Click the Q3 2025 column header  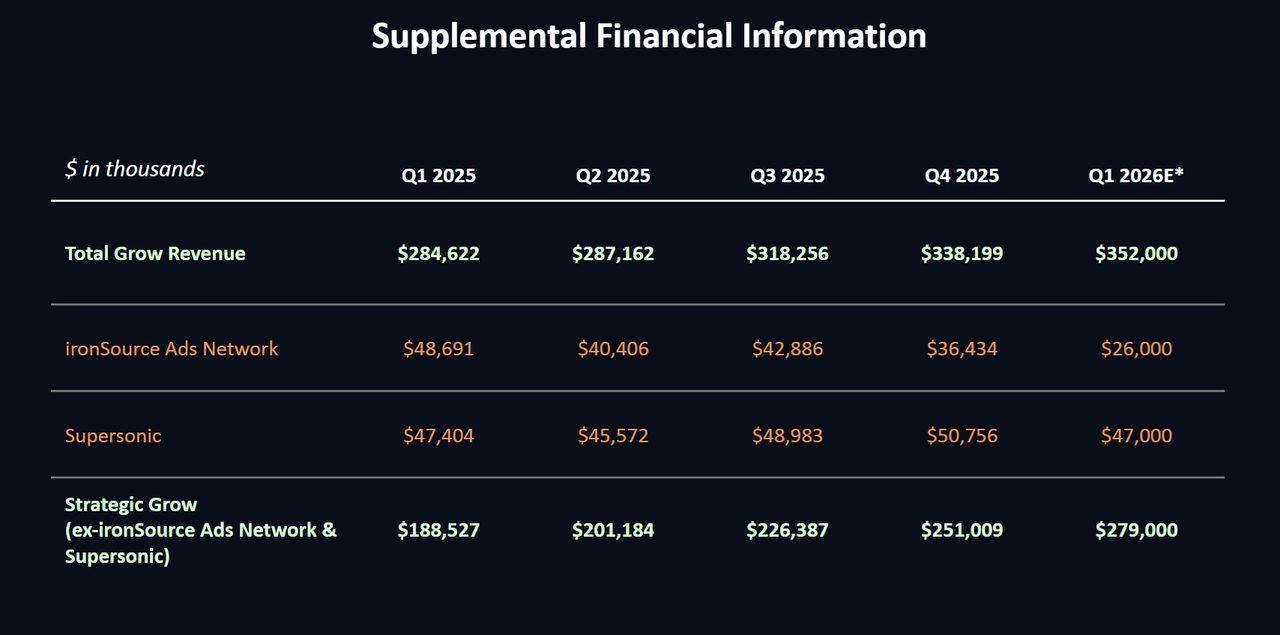tap(788, 176)
